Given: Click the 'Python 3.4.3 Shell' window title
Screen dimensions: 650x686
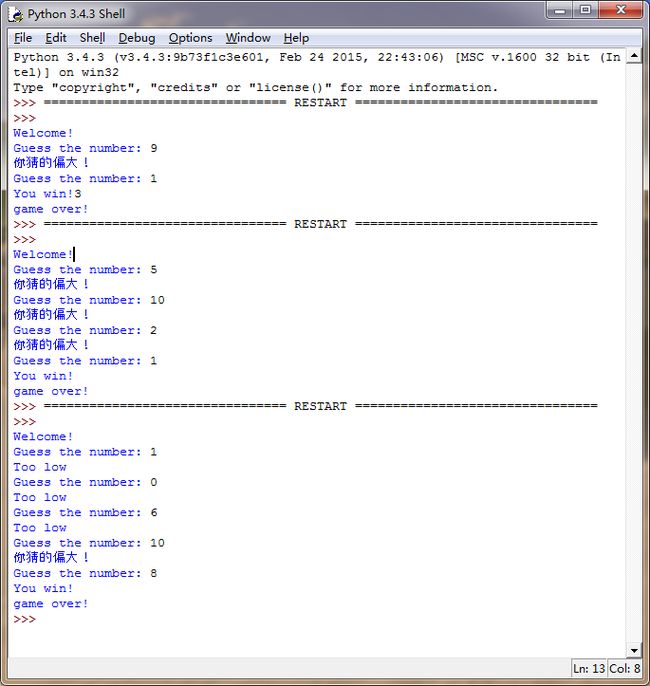Looking at the screenshot, I should [76, 14].
